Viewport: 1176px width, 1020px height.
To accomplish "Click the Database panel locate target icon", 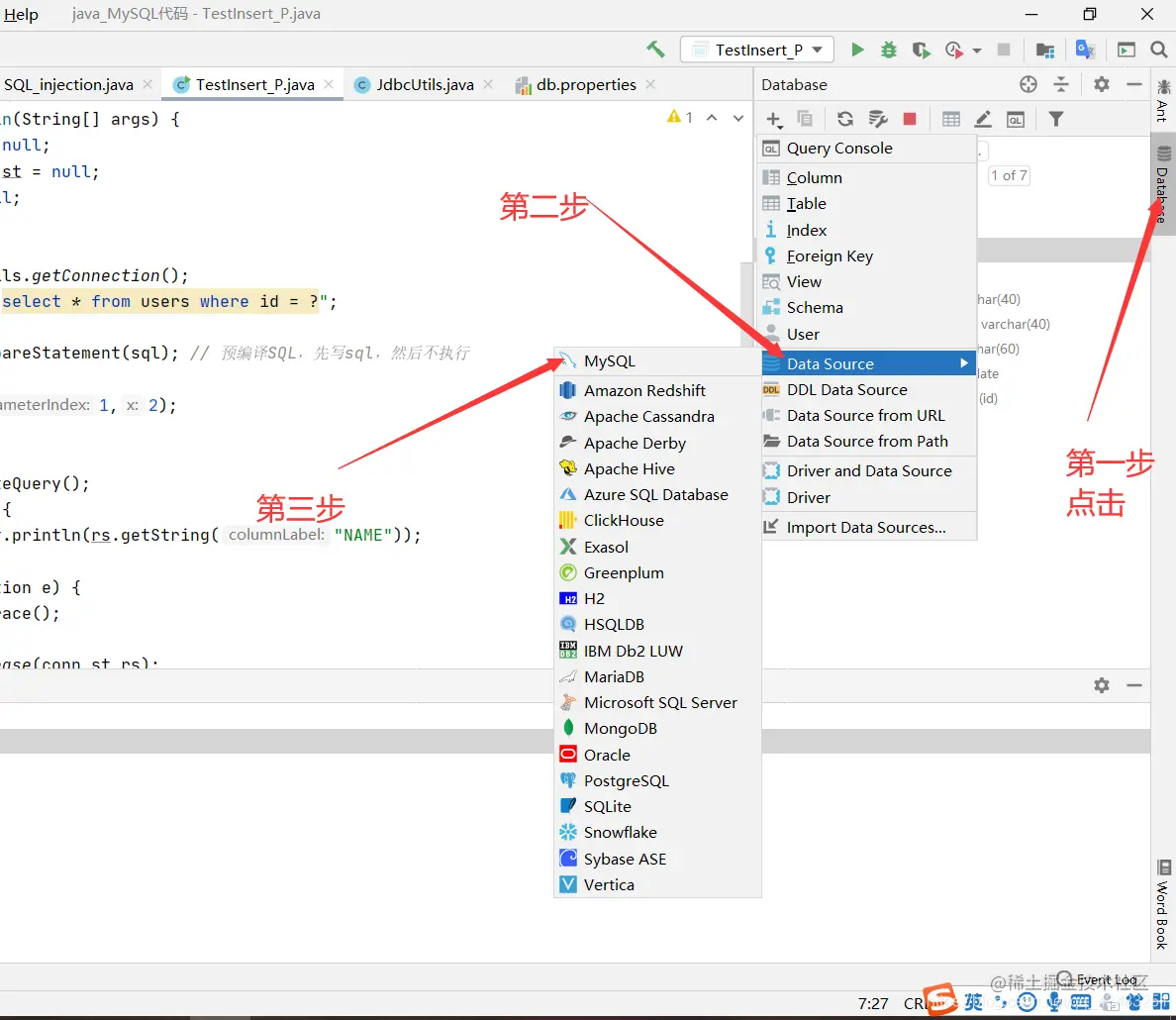I will [1029, 84].
